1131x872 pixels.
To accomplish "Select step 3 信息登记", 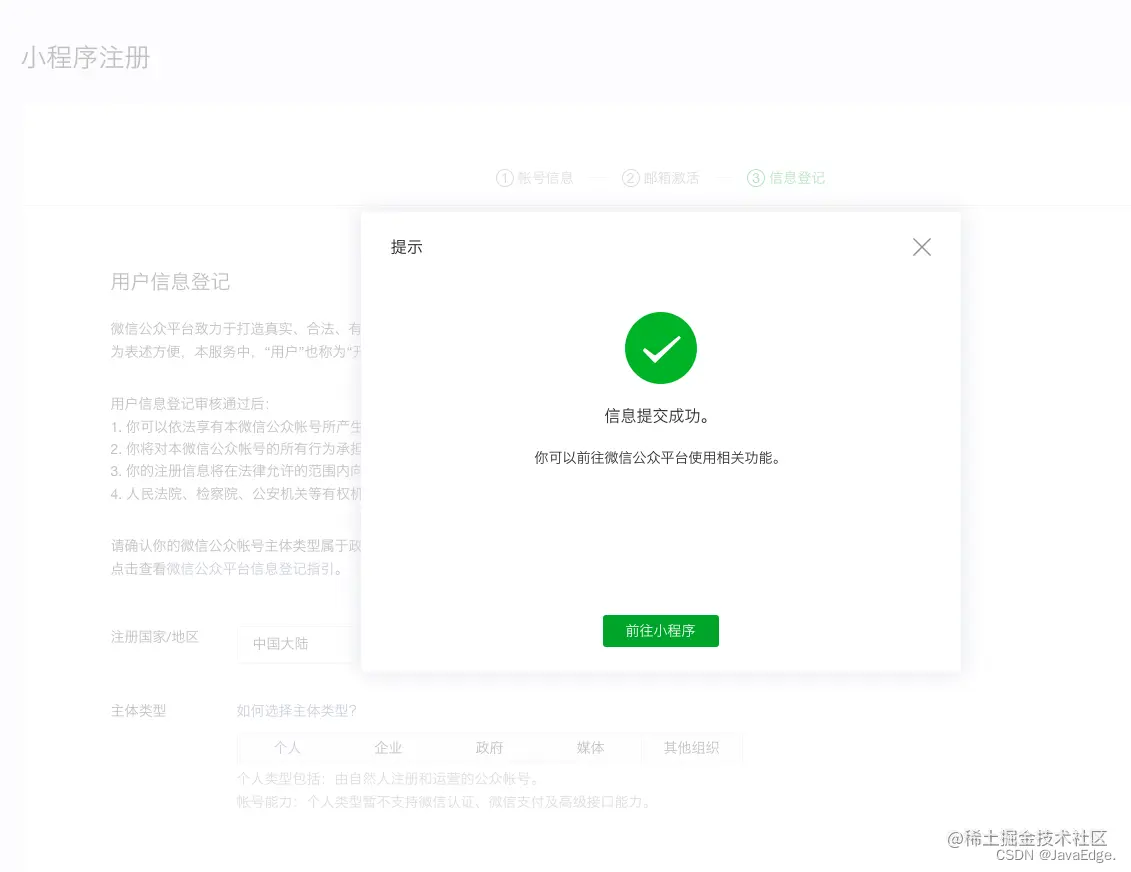I will (786, 178).
